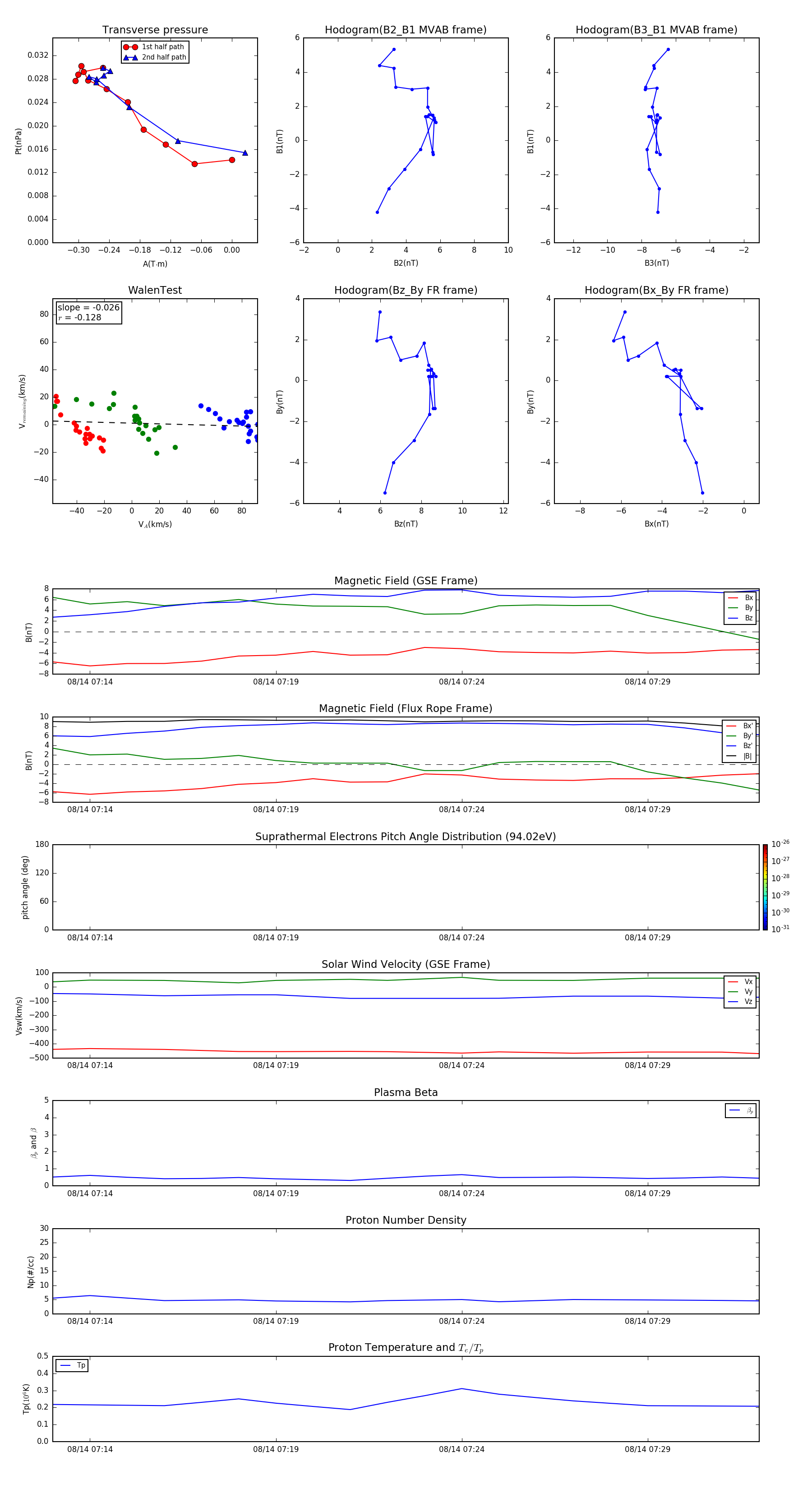Viewport: 812px width, 1489px height.
Task: Click the "Transverse pressure" plot title
Action: [155, 30]
